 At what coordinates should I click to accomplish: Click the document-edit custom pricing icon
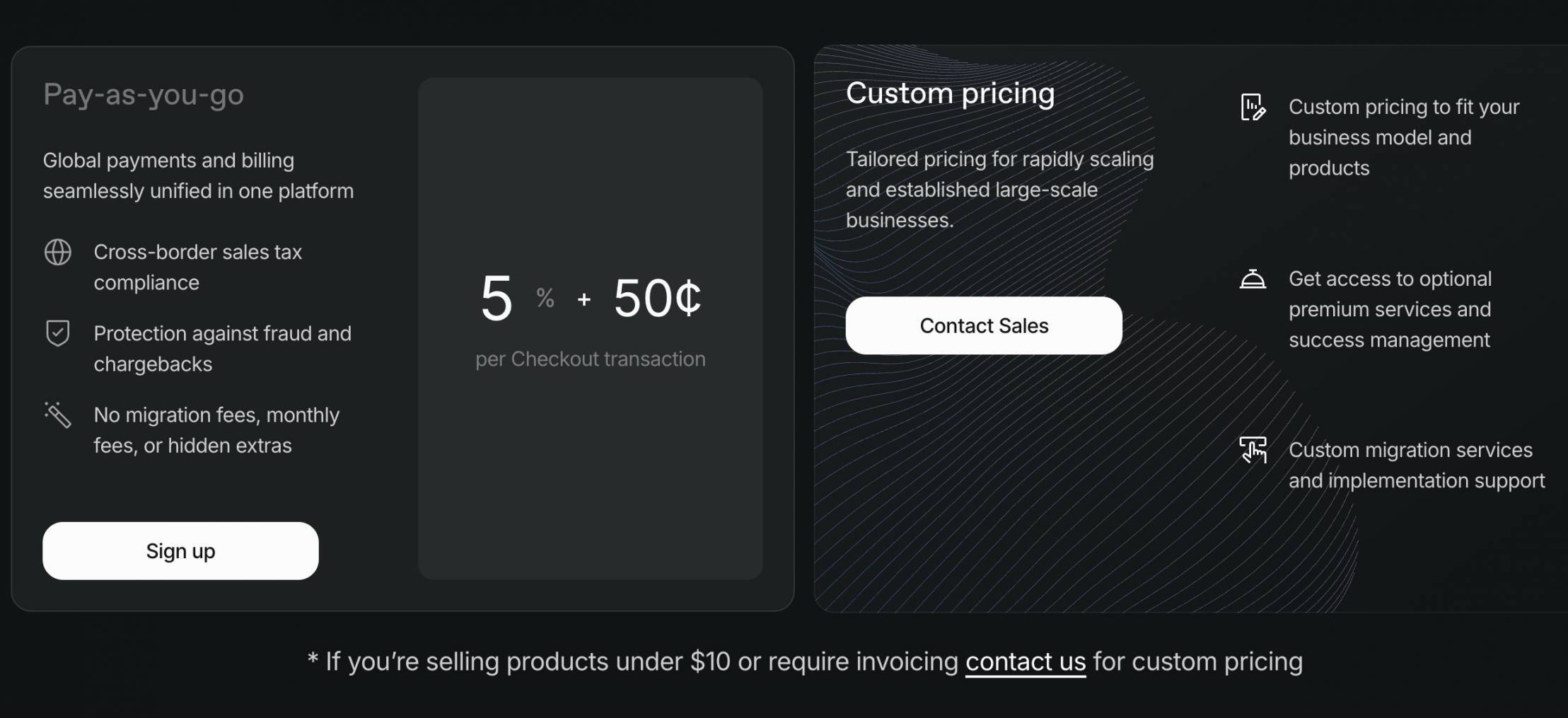pyautogui.click(x=1253, y=107)
